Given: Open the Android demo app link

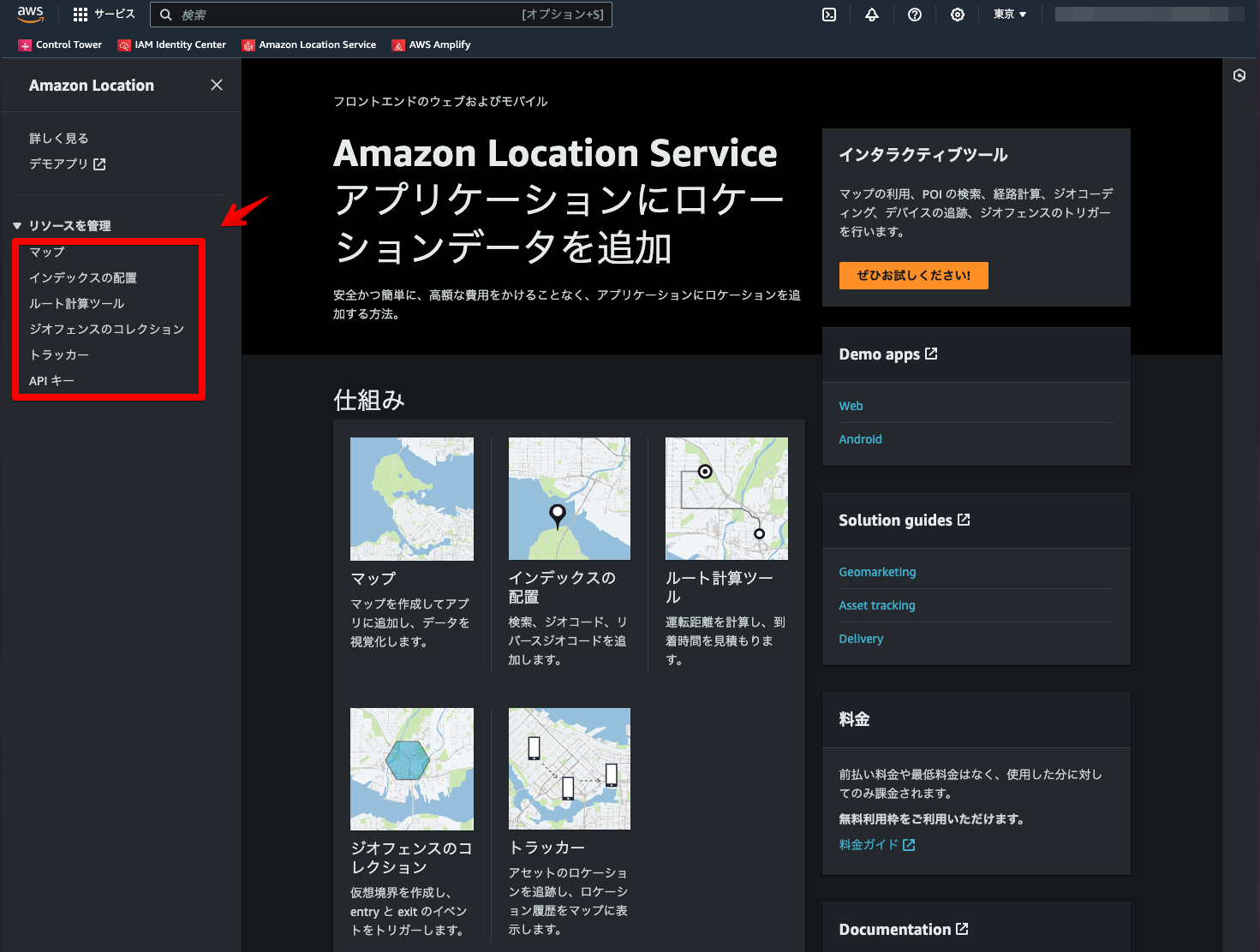Looking at the screenshot, I should (861, 439).
